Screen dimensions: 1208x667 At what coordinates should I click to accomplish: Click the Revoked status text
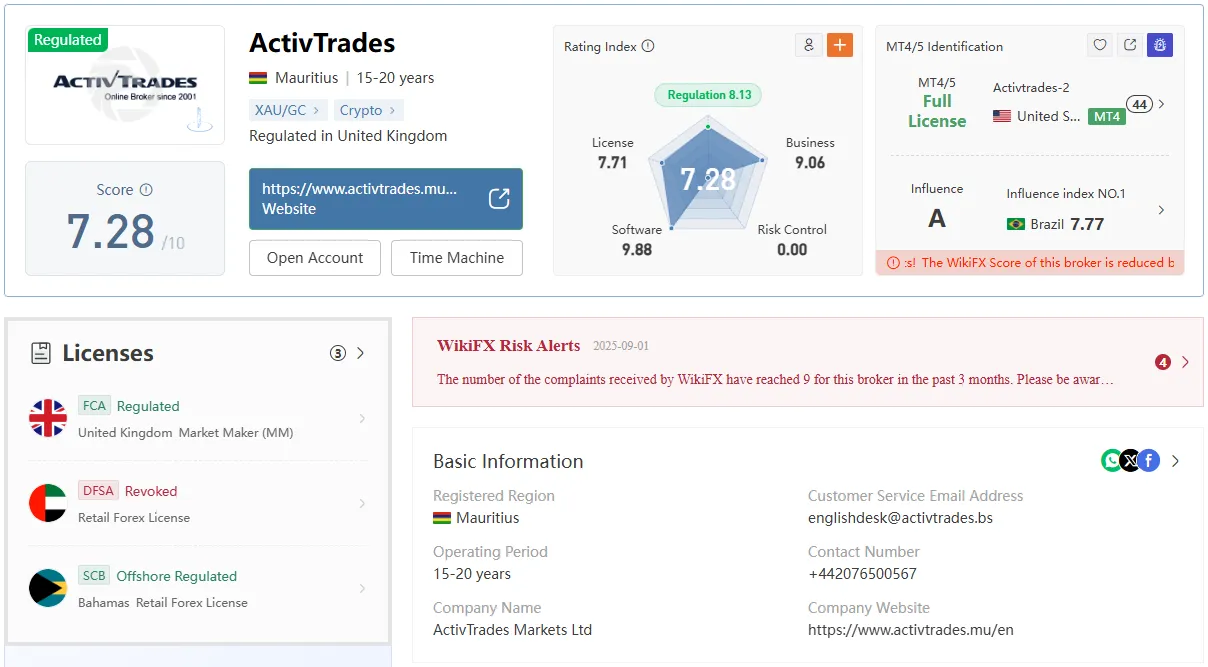click(x=151, y=491)
